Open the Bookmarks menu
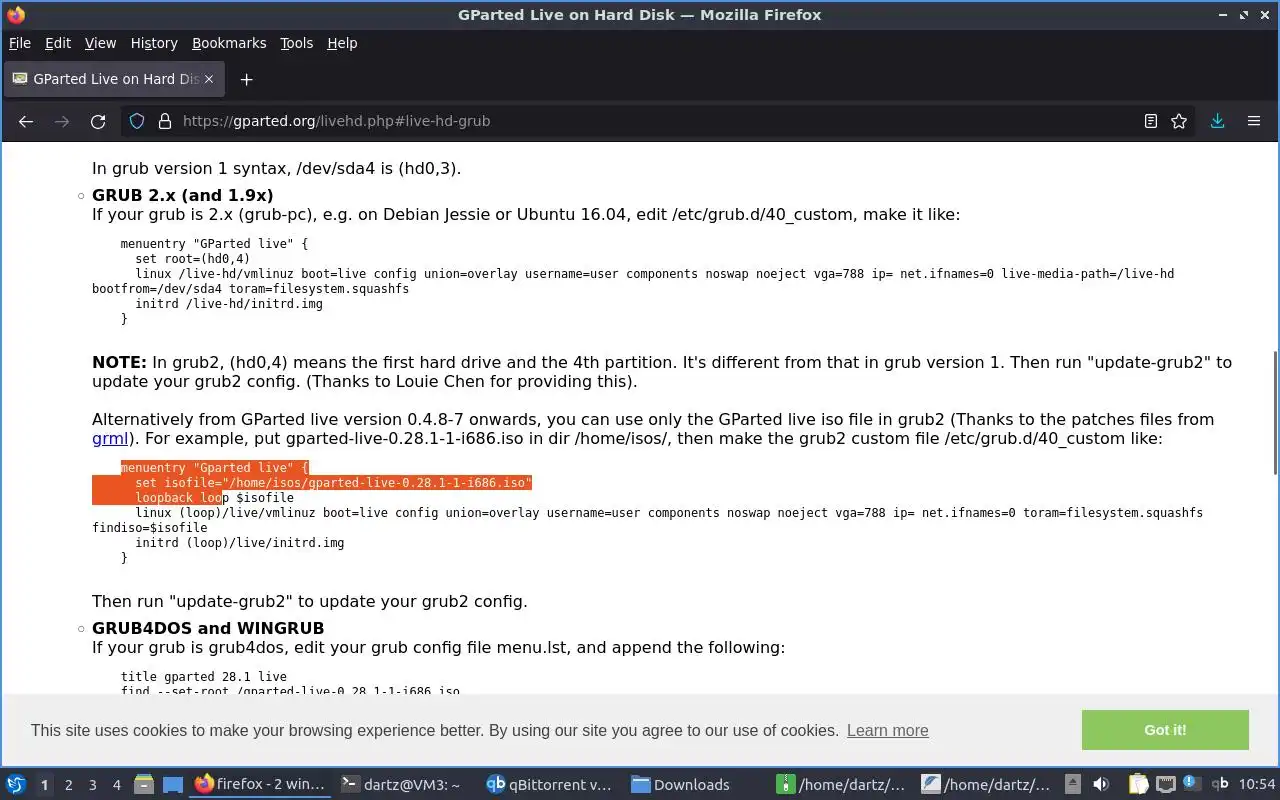 point(229,43)
